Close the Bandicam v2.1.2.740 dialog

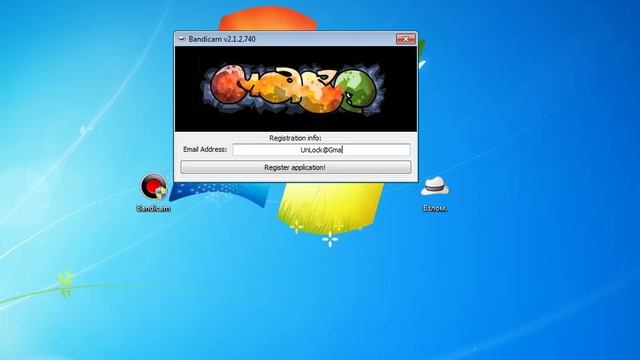[x=406, y=39]
